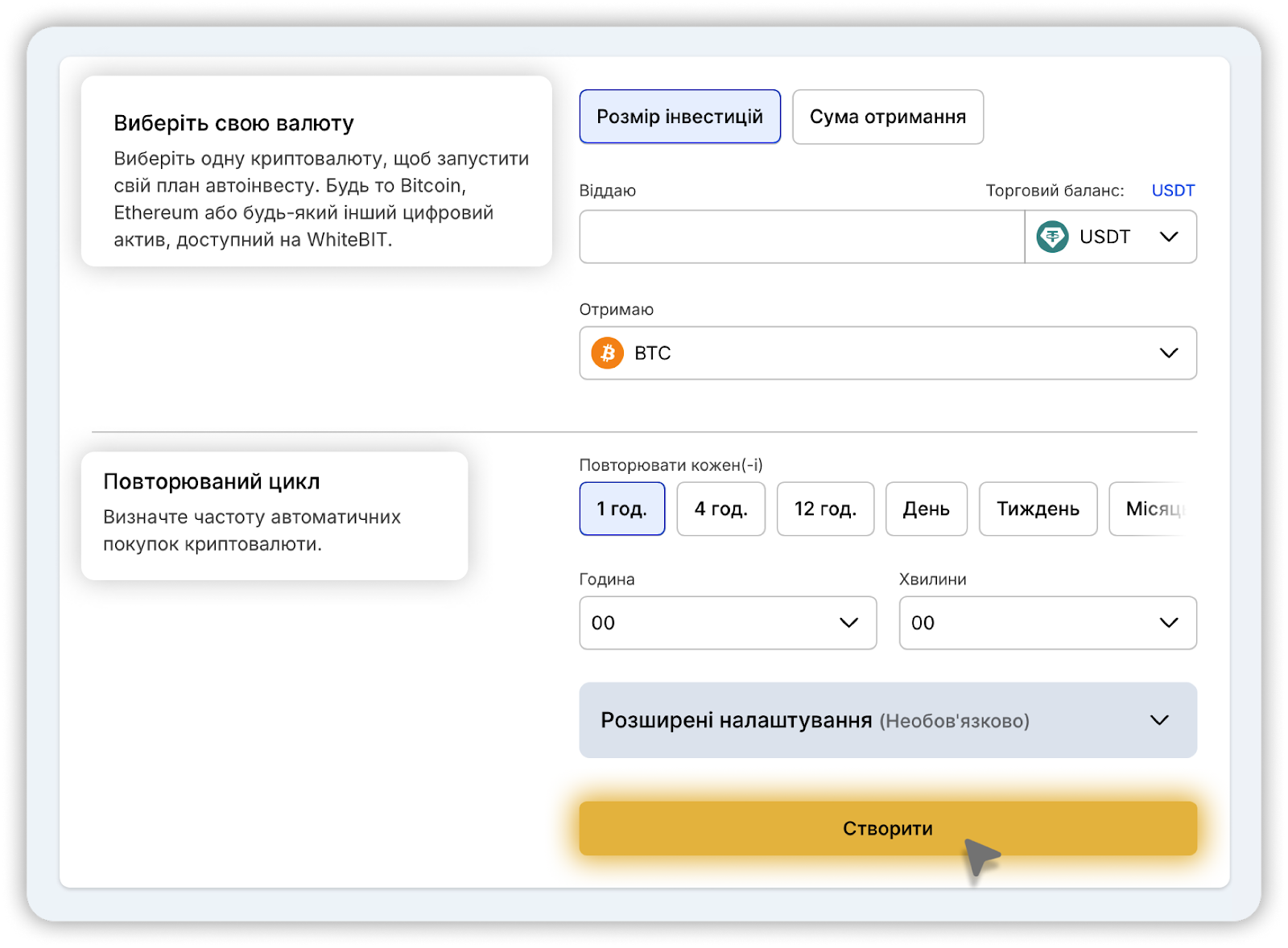Click the chevron icon on advanced settings bar

click(1158, 720)
